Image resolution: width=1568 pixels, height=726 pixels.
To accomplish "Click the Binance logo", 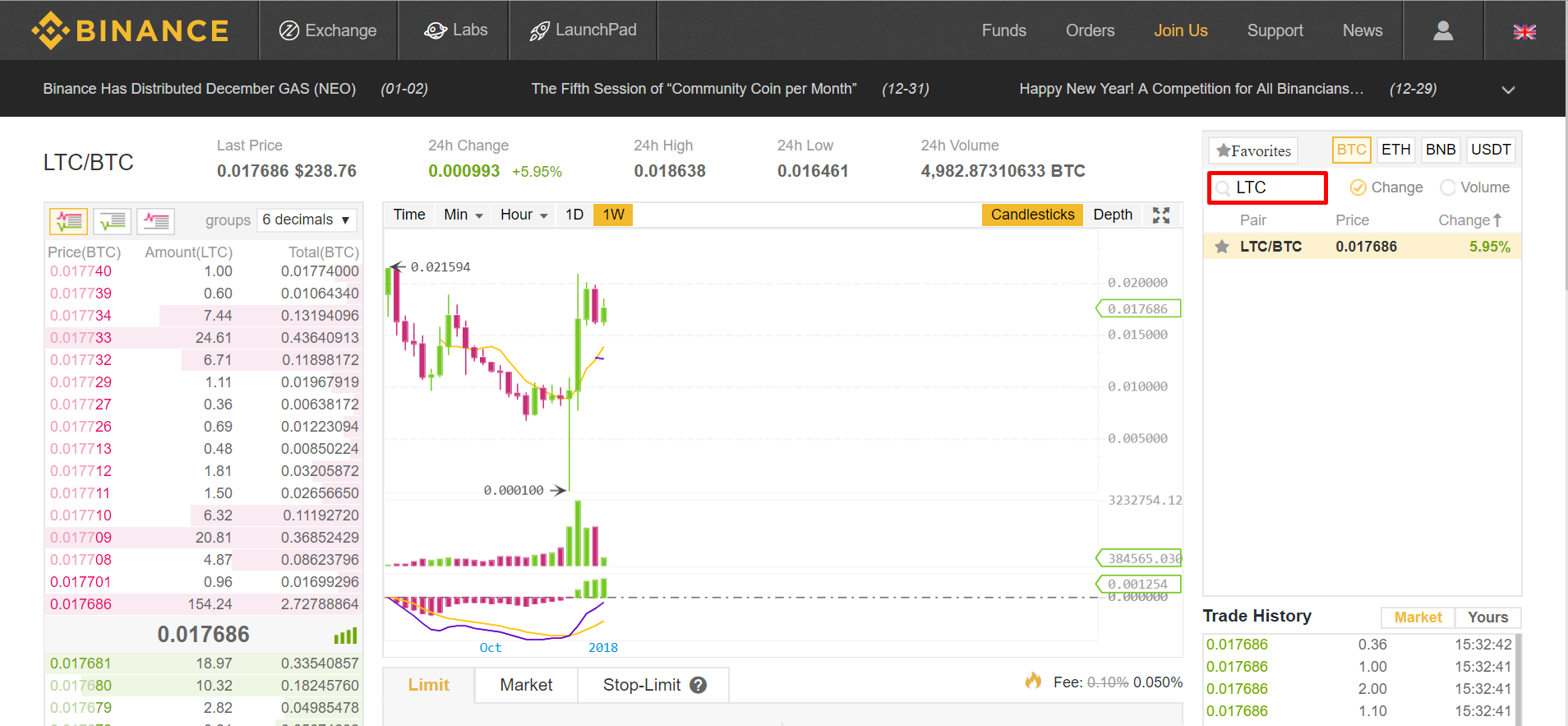I will (x=131, y=30).
